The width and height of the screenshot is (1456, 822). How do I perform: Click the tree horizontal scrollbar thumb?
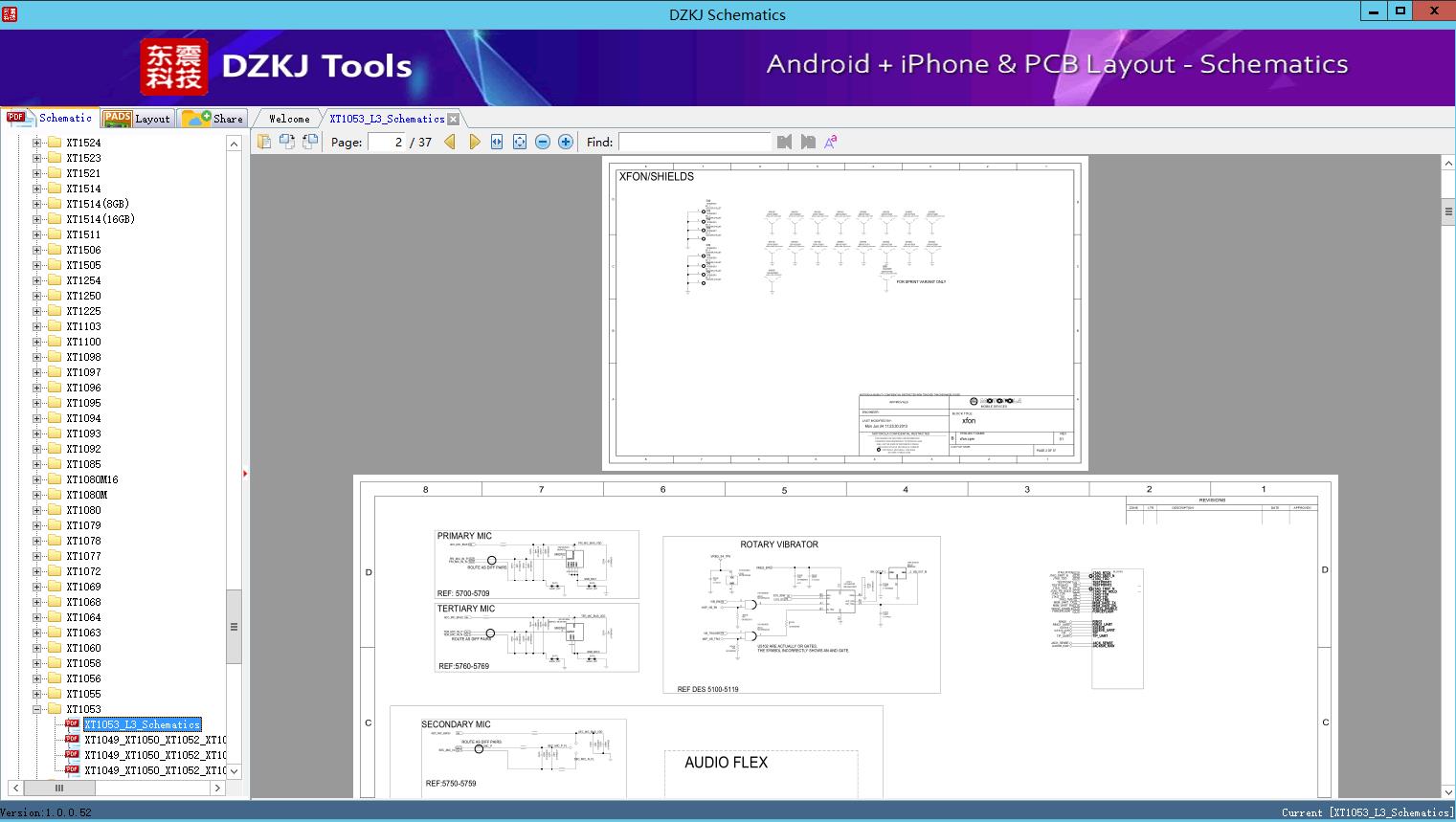pyautogui.click(x=59, y=788)
